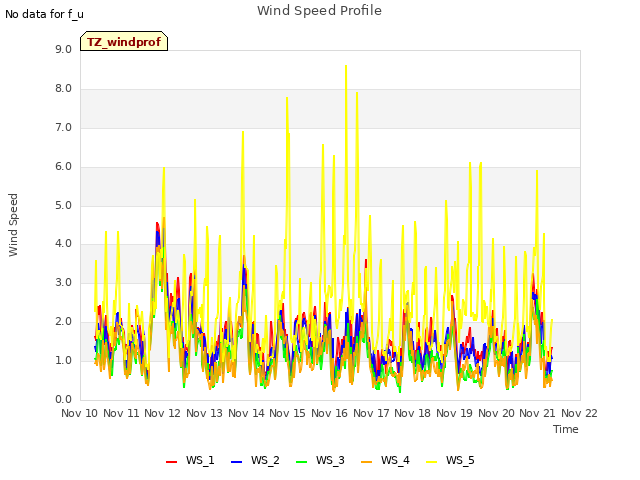
Task: Click the Nov 15 x-axis tick label
Action: [x=287, y=413]
